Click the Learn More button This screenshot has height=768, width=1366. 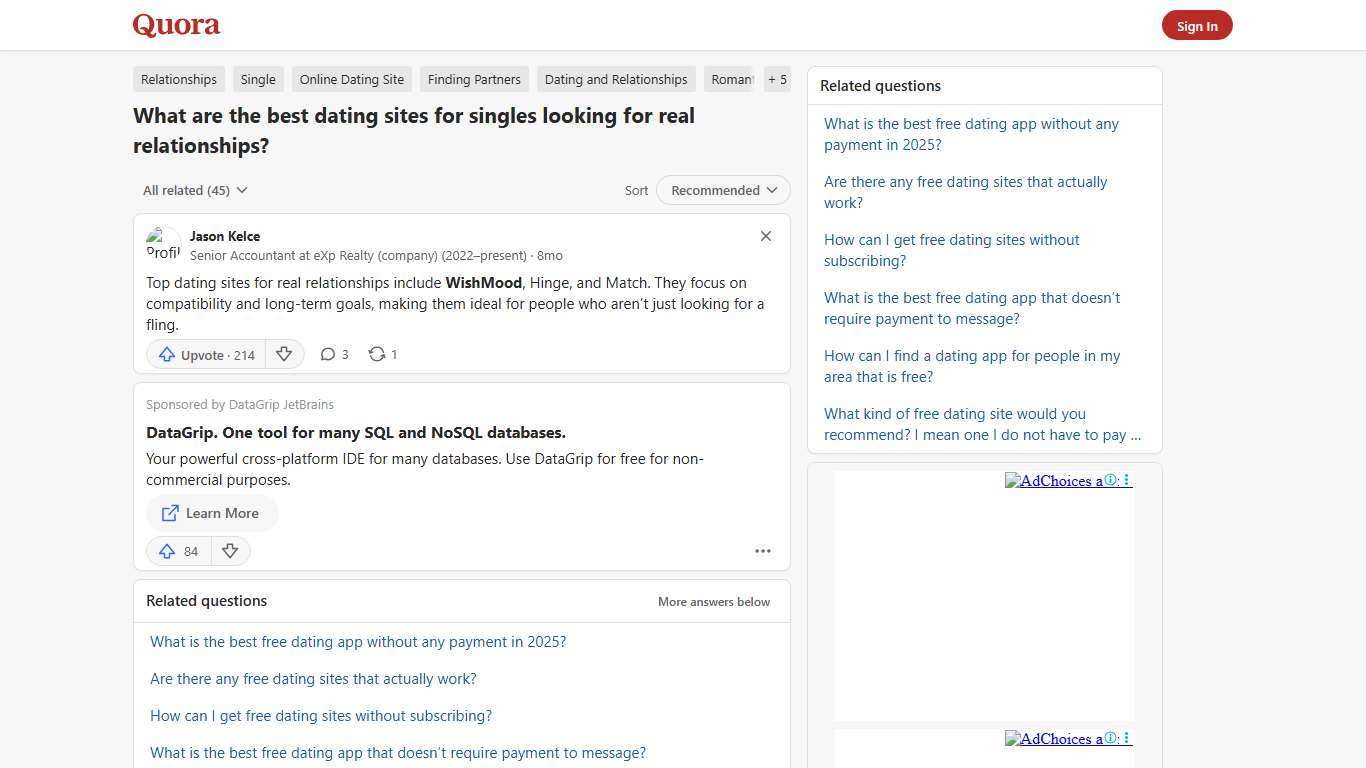(211, 513)
